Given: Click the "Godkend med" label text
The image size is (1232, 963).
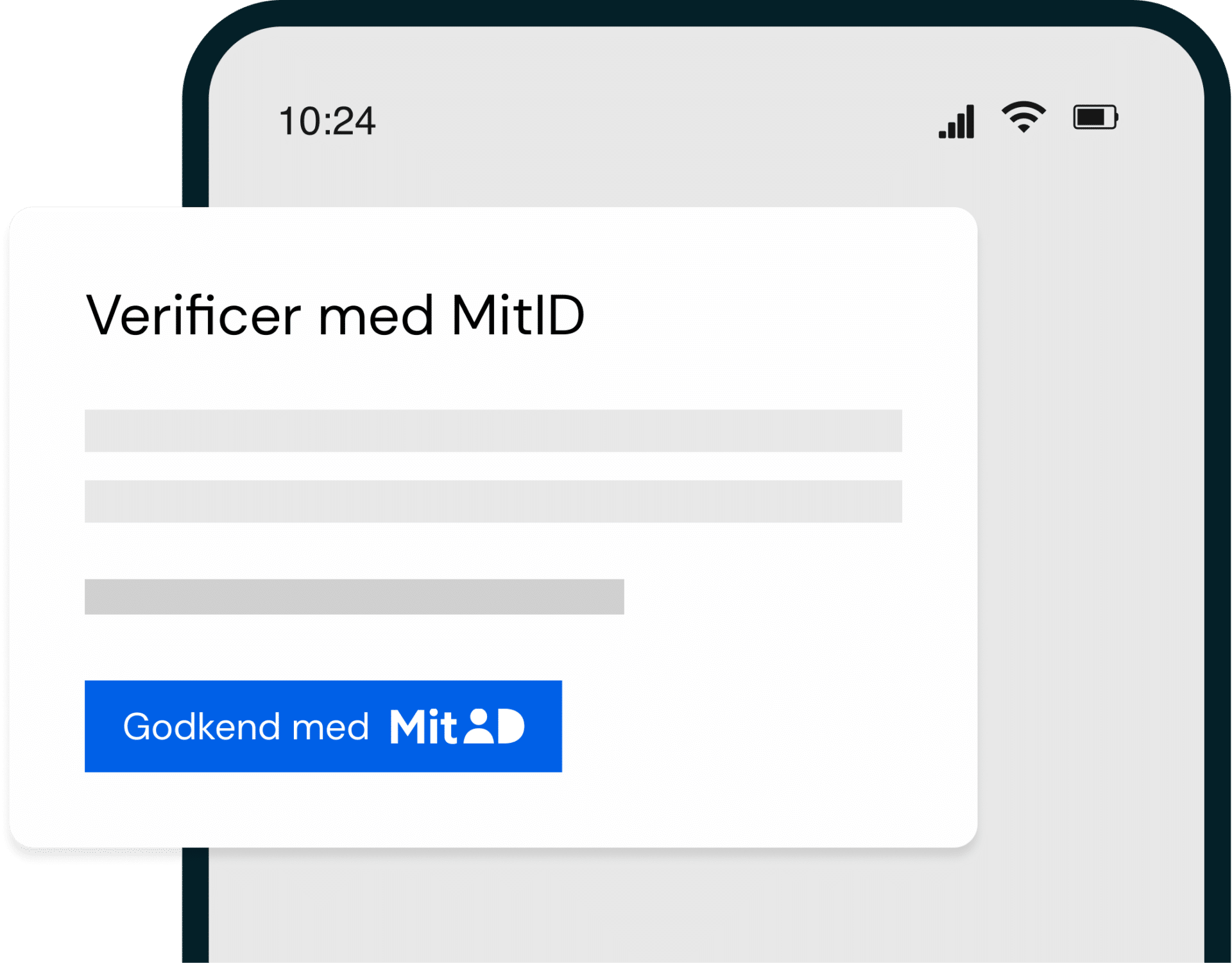Looking at the screenshot, I should (x=246, y=727).
